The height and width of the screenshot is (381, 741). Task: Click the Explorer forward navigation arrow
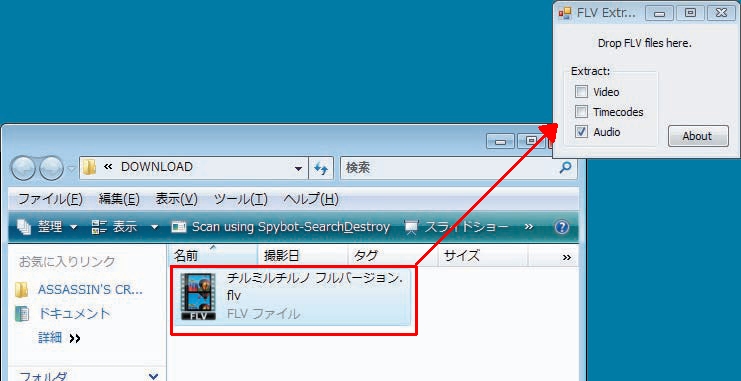coord(51,168)
